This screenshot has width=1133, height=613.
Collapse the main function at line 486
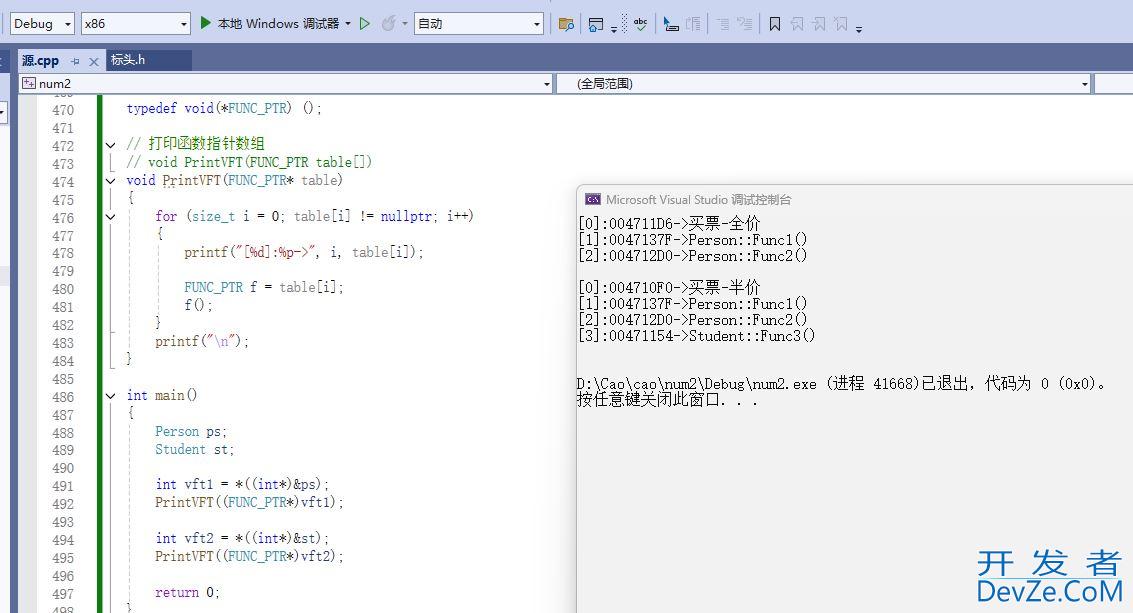click(111, 395)
